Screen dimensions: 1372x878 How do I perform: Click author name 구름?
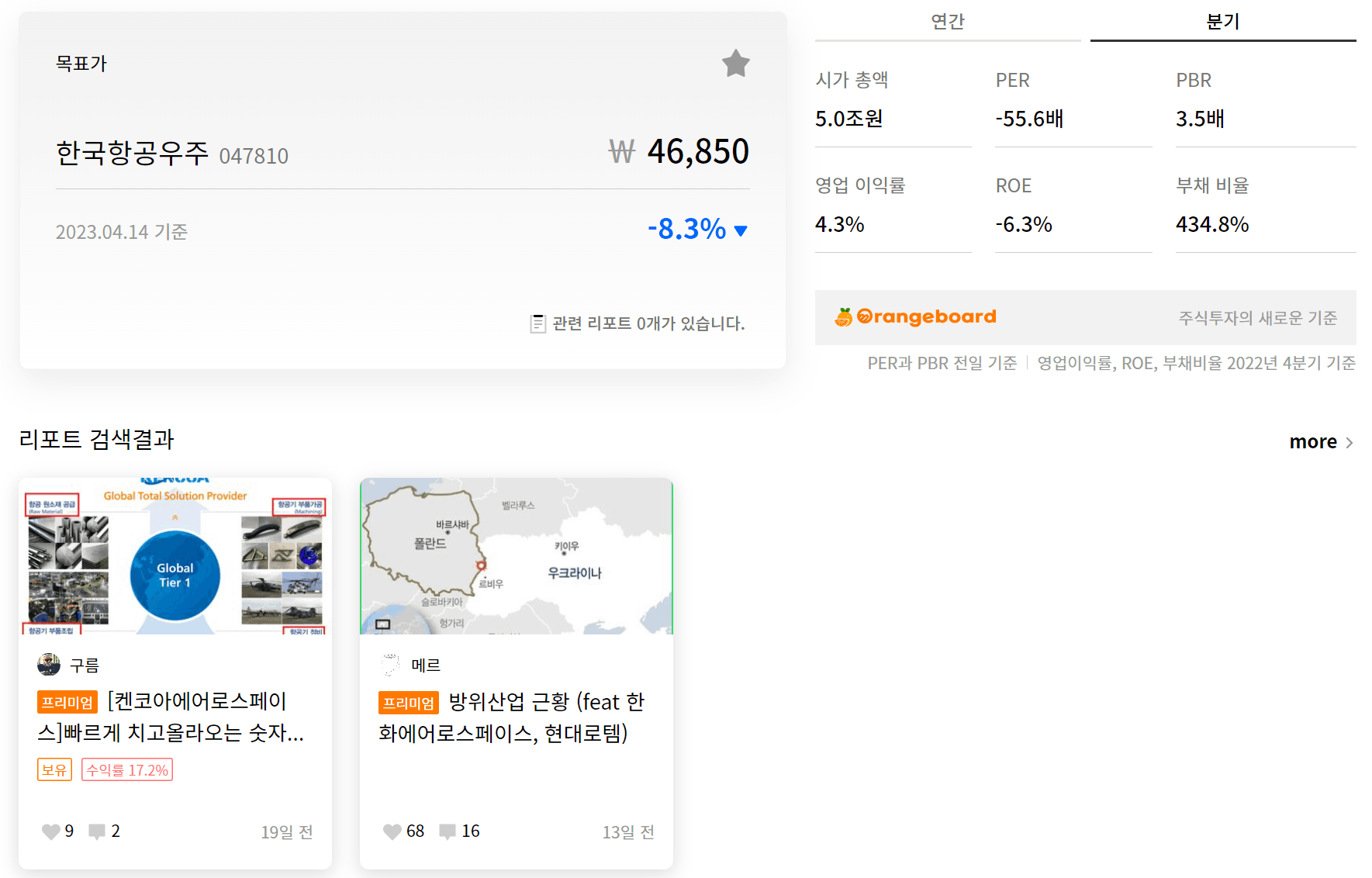pyautogui.click(x=85, y=665)
